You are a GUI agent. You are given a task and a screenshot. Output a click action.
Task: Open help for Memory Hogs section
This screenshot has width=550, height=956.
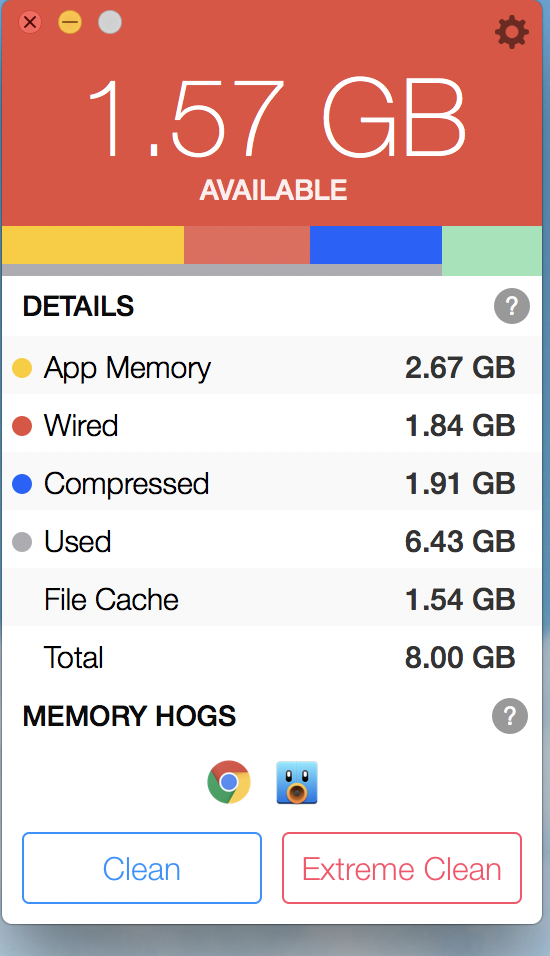point(510,716)
